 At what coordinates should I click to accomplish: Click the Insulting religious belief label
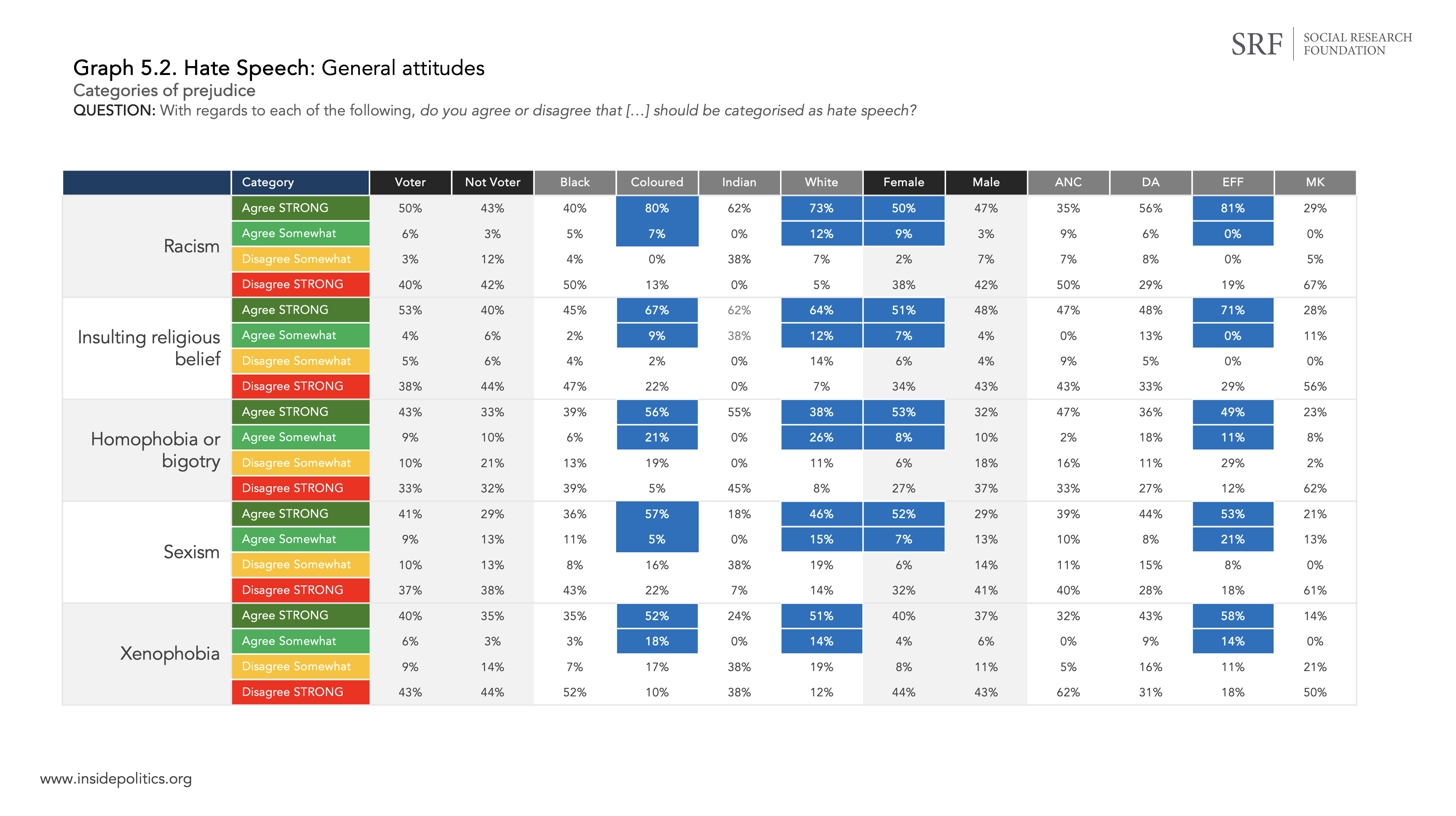(149, 348)
